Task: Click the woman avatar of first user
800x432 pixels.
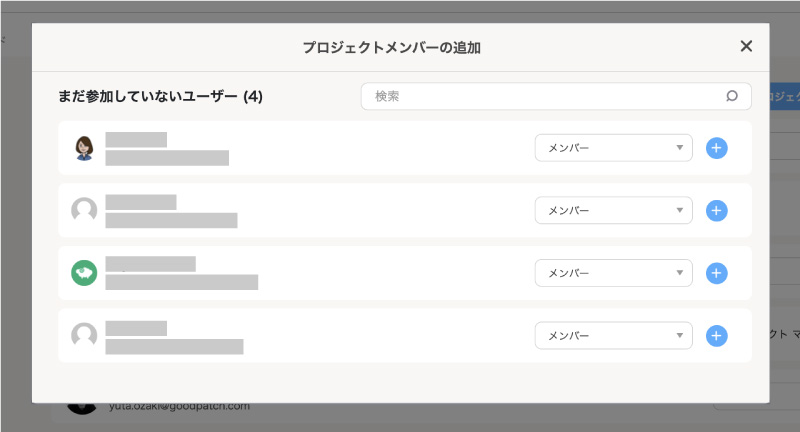Action: tap(84, 148)
